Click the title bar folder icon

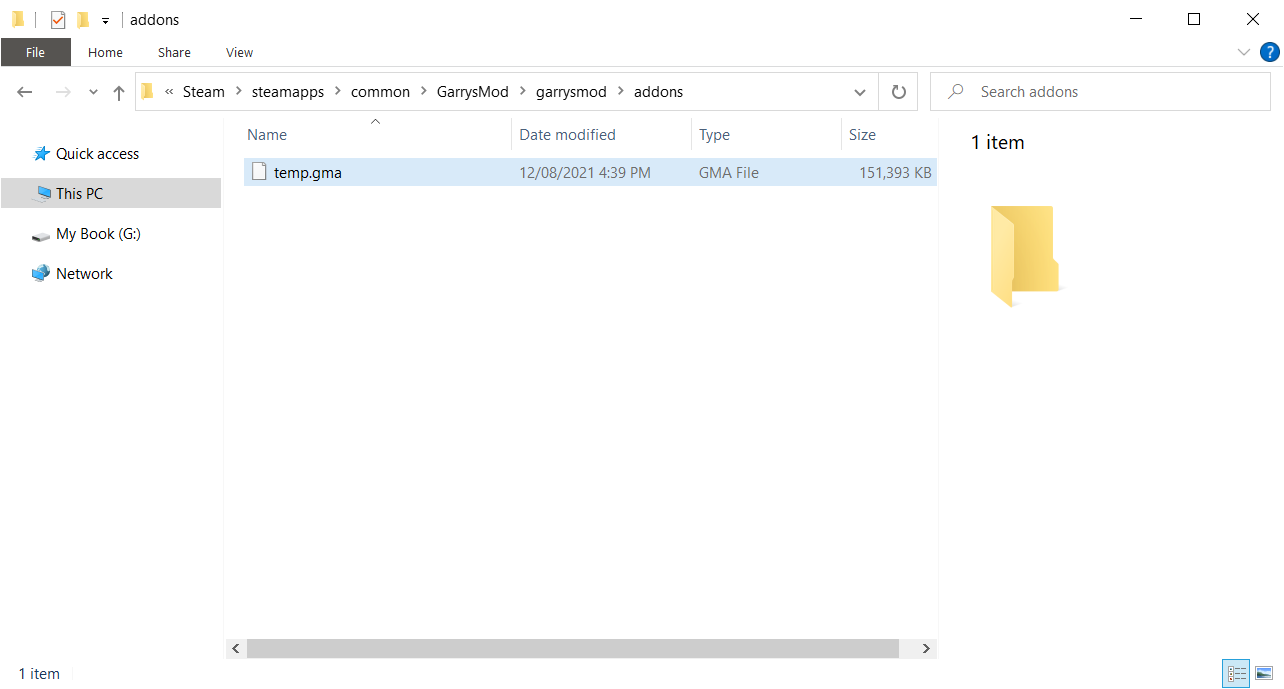[19, 19]
